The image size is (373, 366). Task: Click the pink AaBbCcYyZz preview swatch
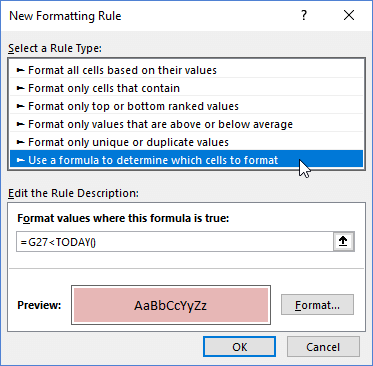171,305
